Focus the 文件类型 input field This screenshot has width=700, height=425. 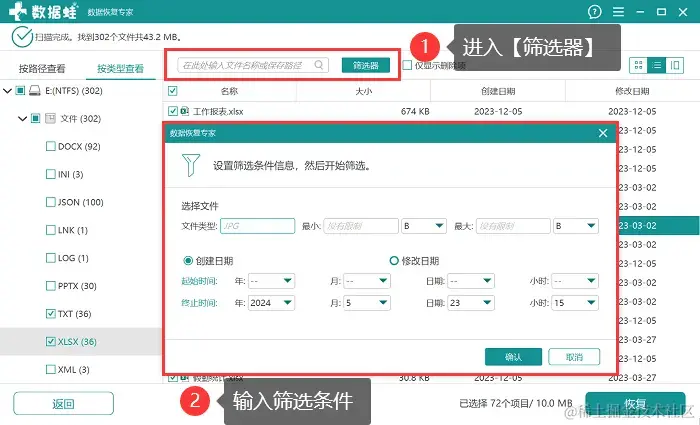tap(258, 226)
